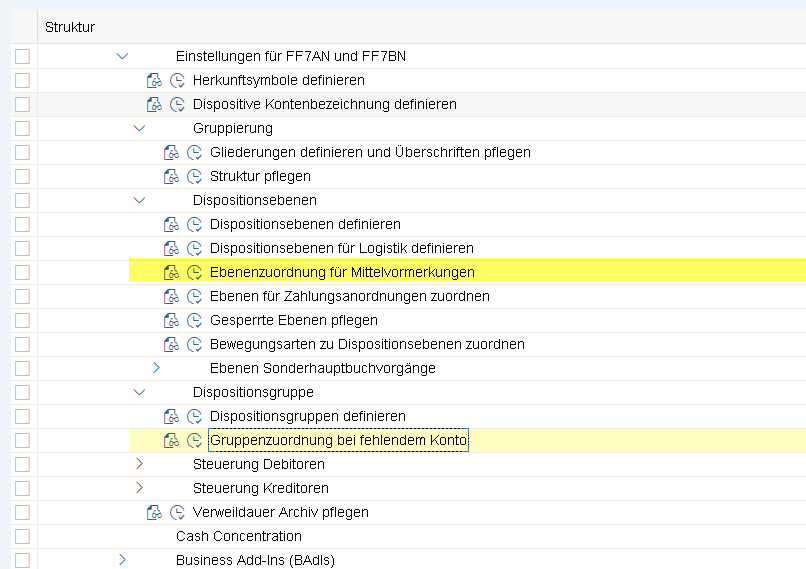Check the box beside Cash Concentration row
806x569 pixels.
(22, 536)
